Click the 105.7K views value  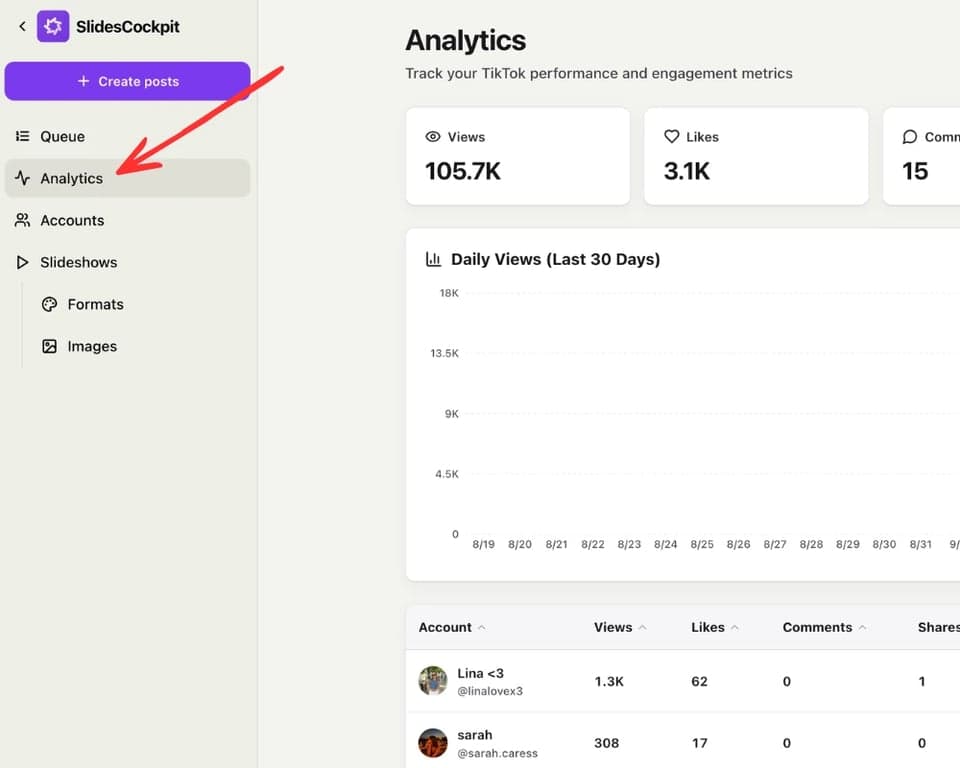point(463,171)
